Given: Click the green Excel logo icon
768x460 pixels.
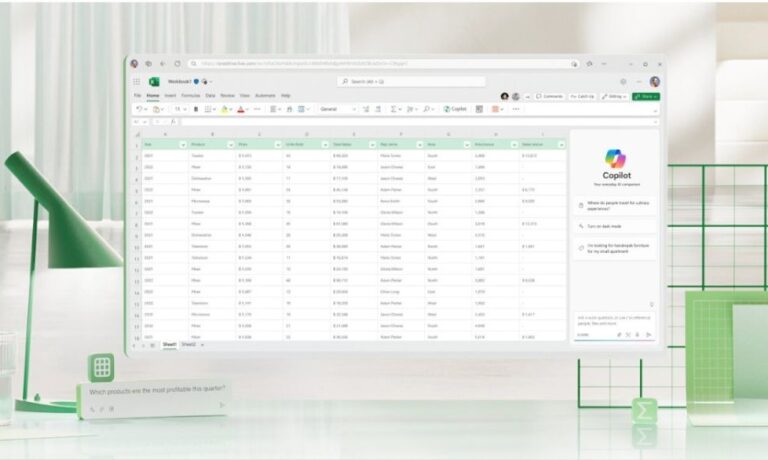Looking at the screenshot, I should point(154,82).
